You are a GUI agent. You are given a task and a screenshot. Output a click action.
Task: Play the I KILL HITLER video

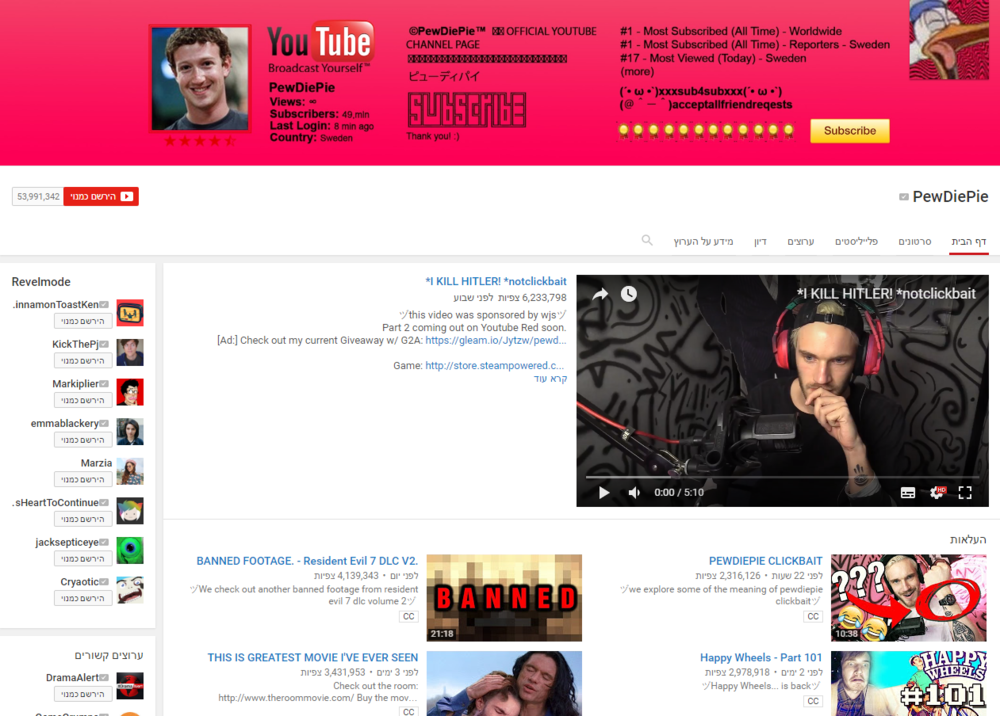tap(603, 491)
